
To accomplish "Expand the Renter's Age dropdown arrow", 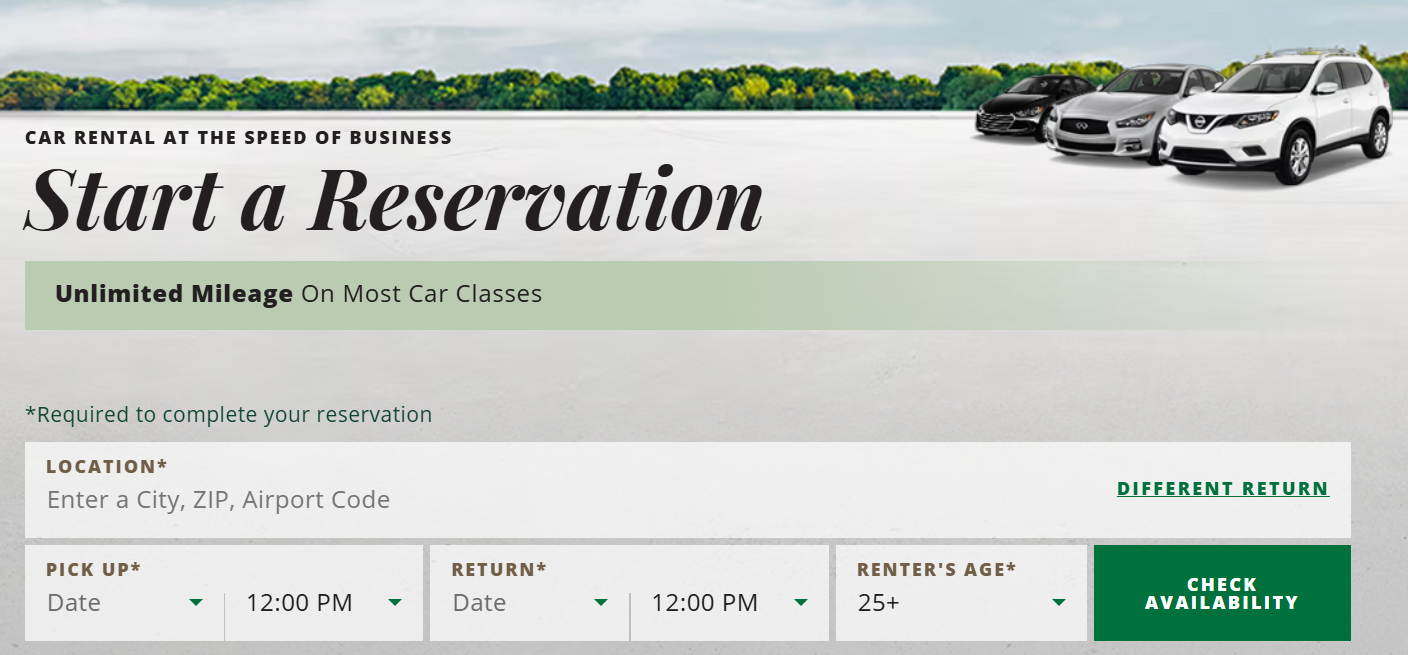I will (x=1059, y=603).
